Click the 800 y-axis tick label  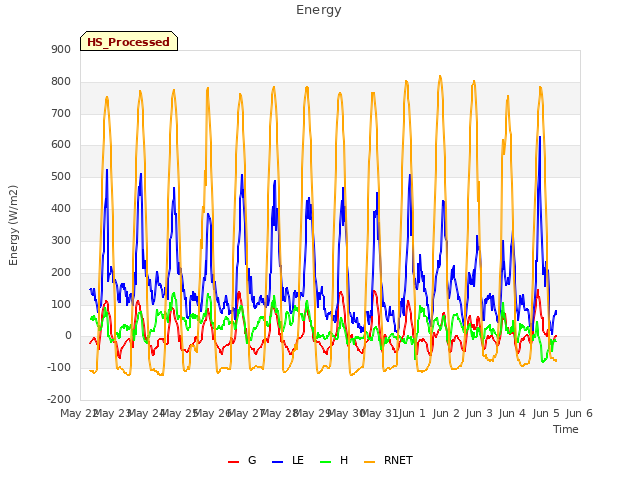click(61, 82)
